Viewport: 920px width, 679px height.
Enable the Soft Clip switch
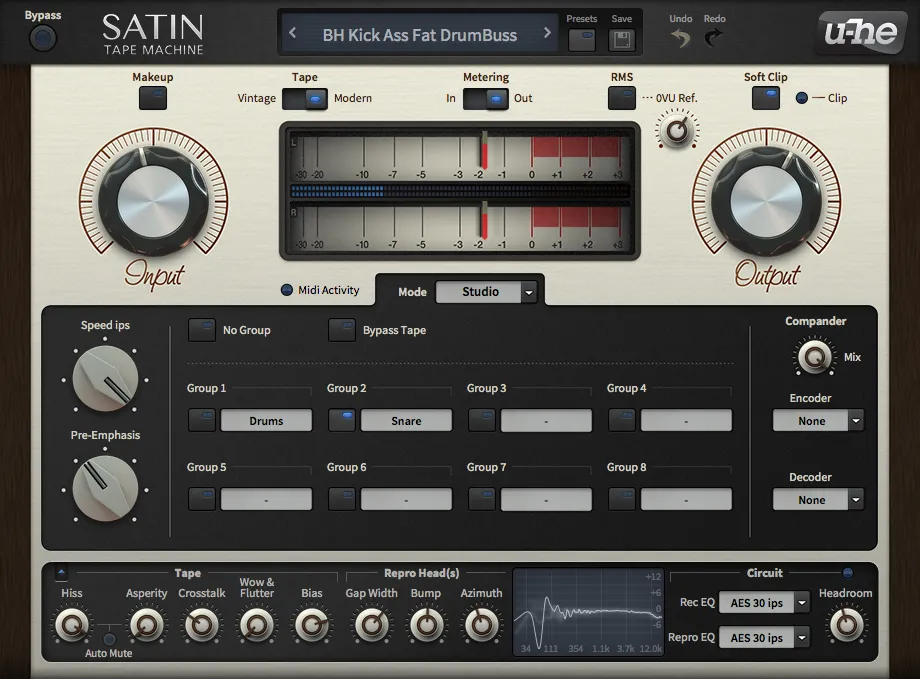tap(765, 98)
